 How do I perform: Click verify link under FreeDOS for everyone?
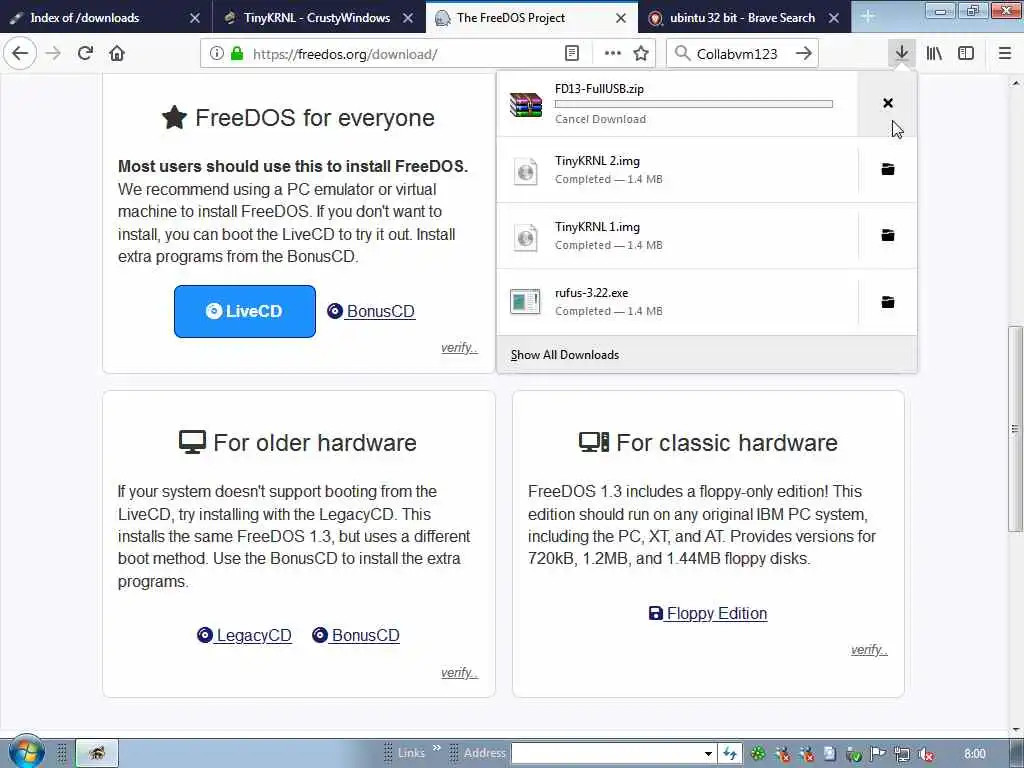pyautogui.click(x=459, y=348)
